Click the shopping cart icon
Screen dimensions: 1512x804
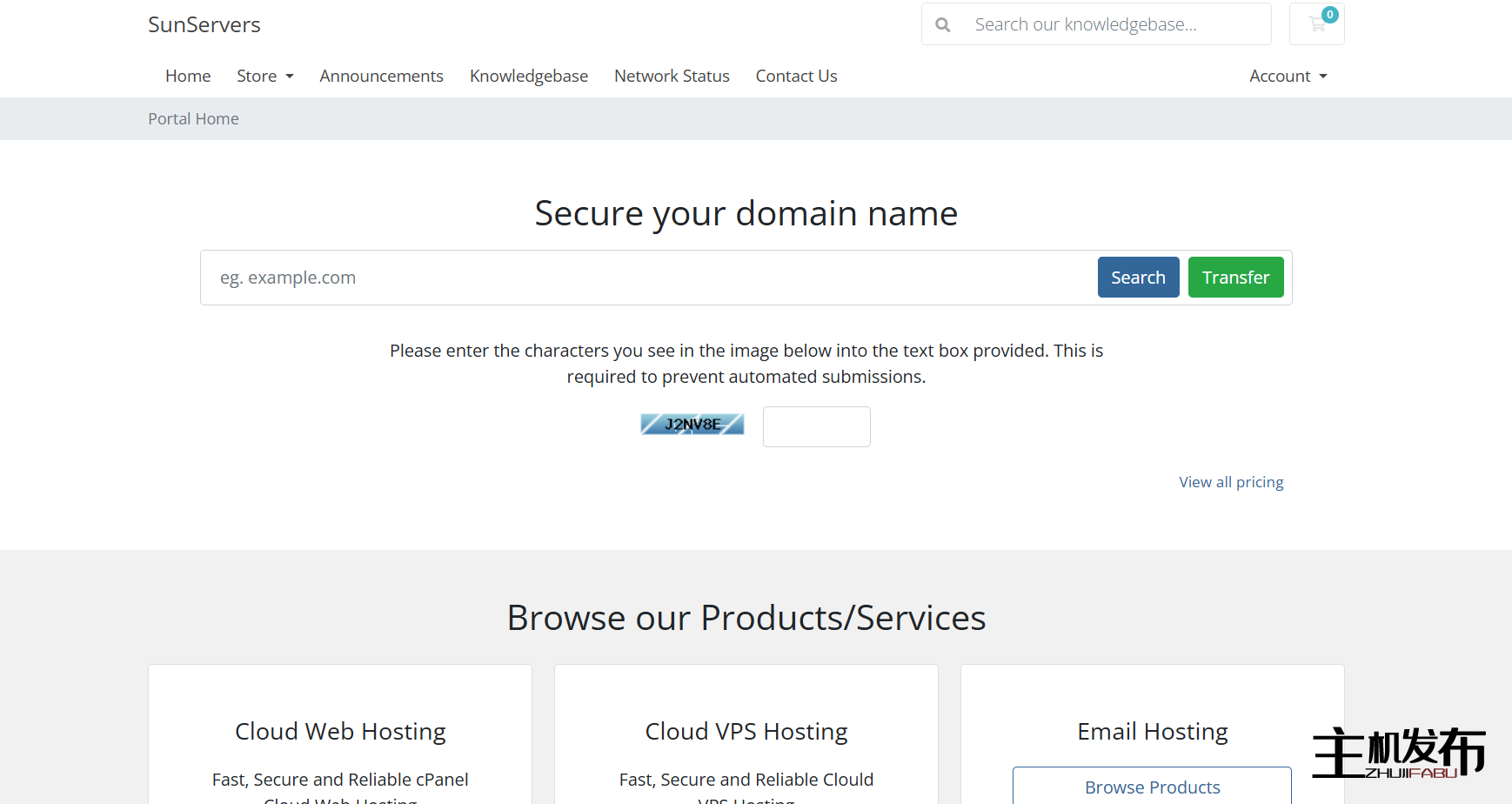tap(1316, 24)
